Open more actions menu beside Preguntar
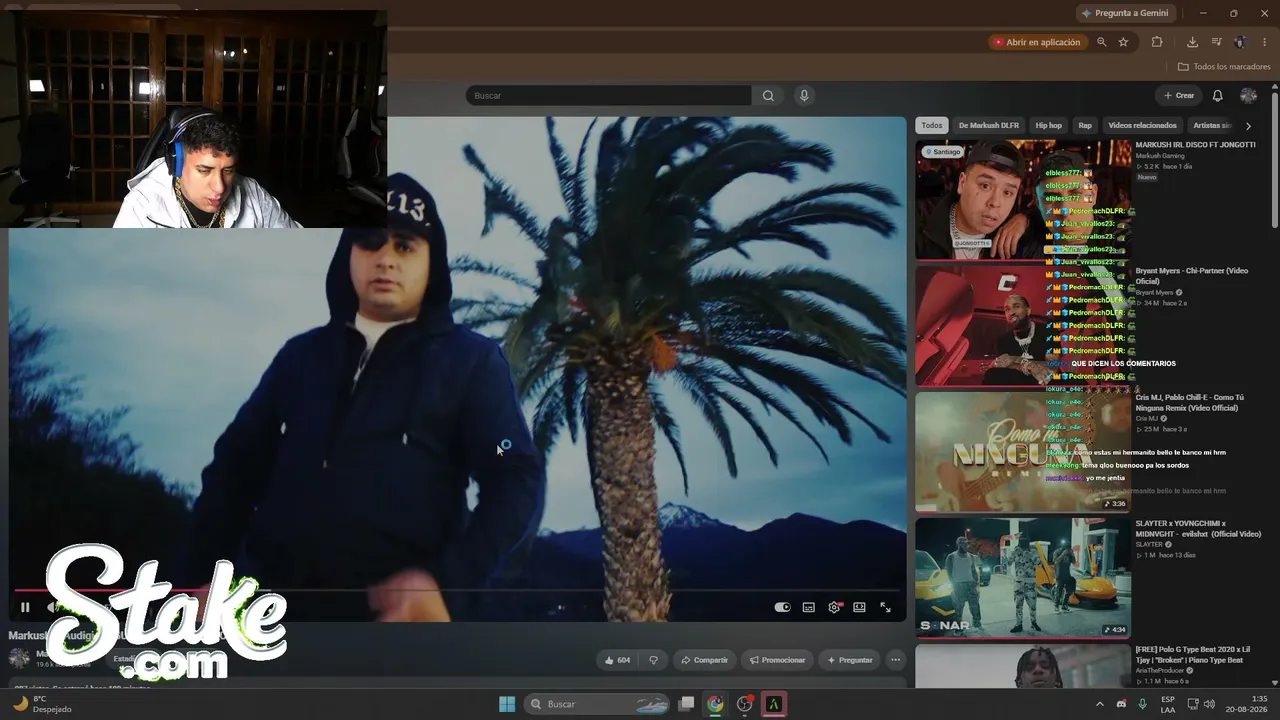This screenshot has width=1280, height=720. click(x=896, y=660)
